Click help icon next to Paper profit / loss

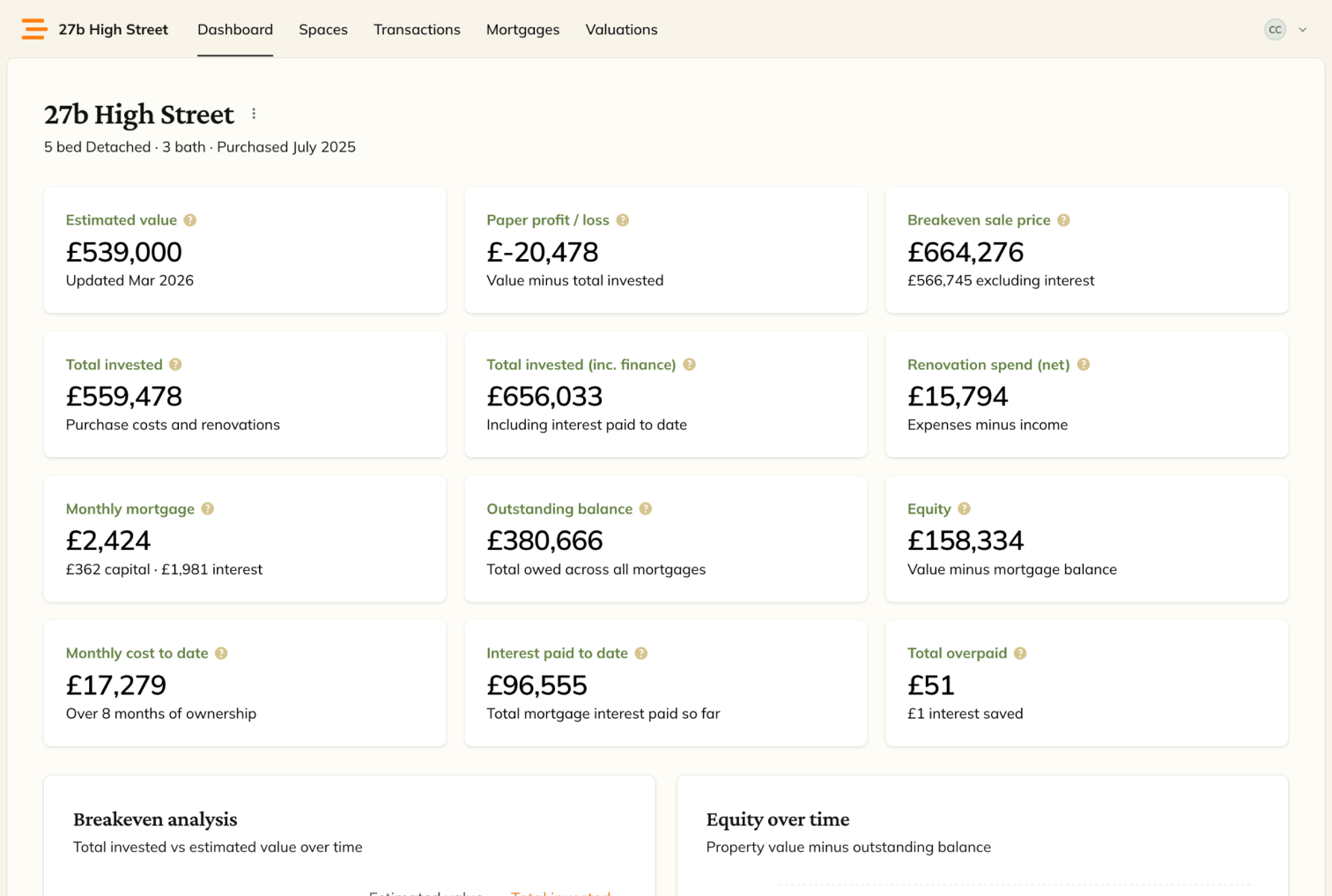point(623,220)
